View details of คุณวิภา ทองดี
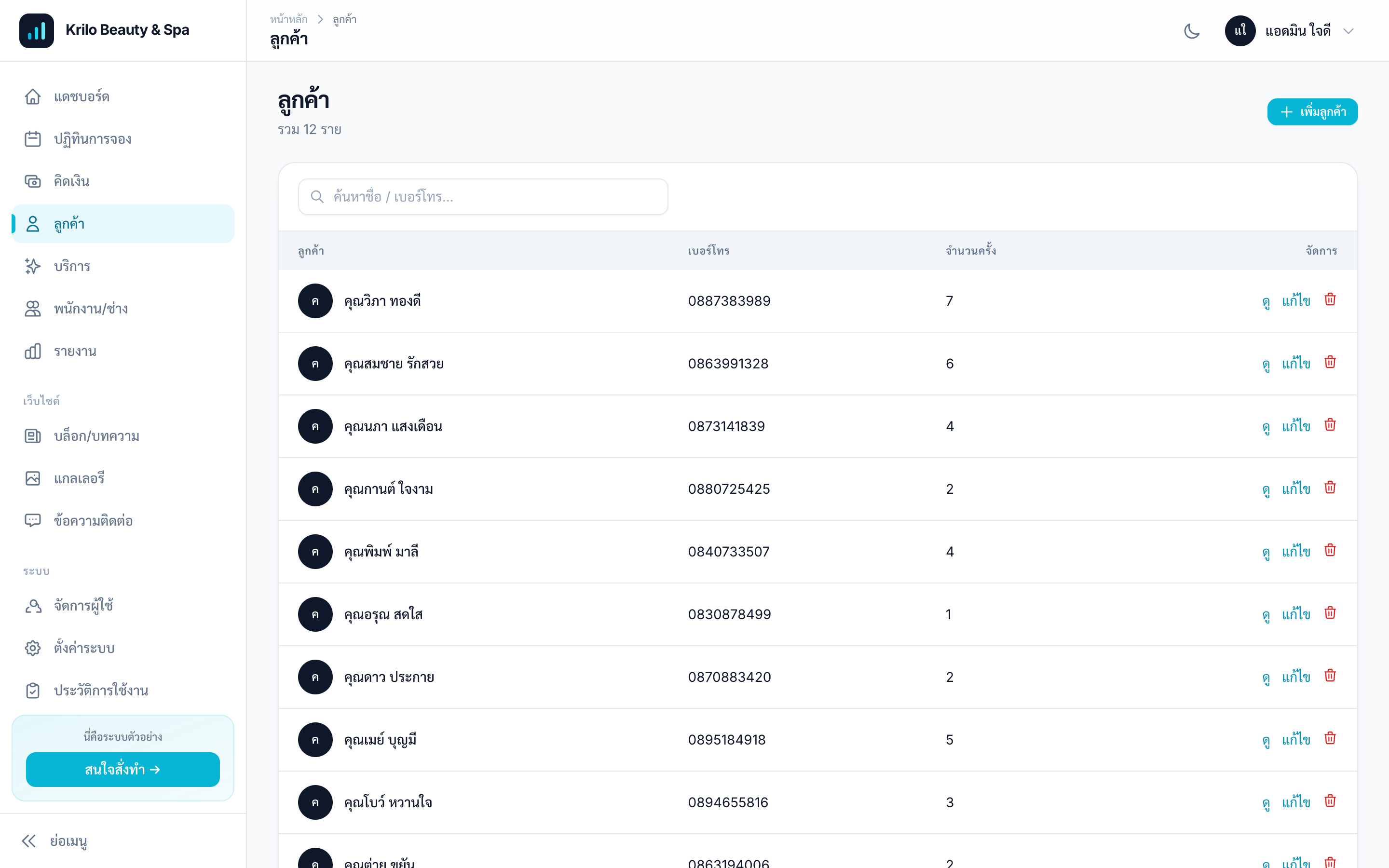The height and width of the screenshot is (868, 1389). coord(1266,301)
